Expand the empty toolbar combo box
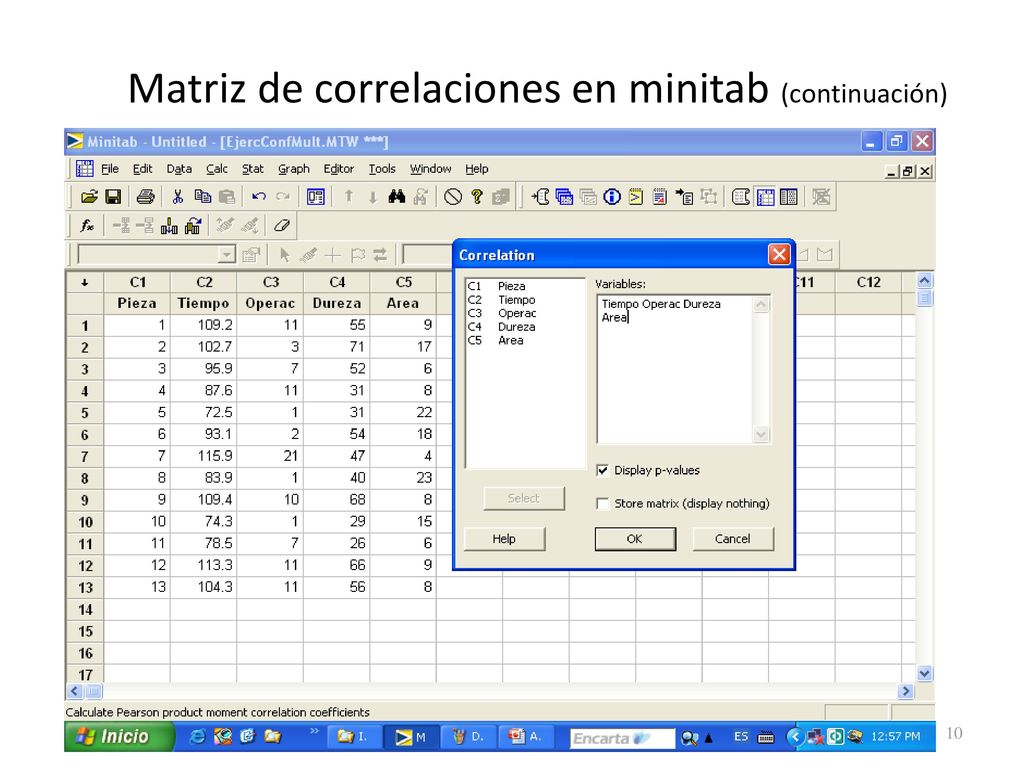Screen dimensions: 1024x768 coord(227,254)
